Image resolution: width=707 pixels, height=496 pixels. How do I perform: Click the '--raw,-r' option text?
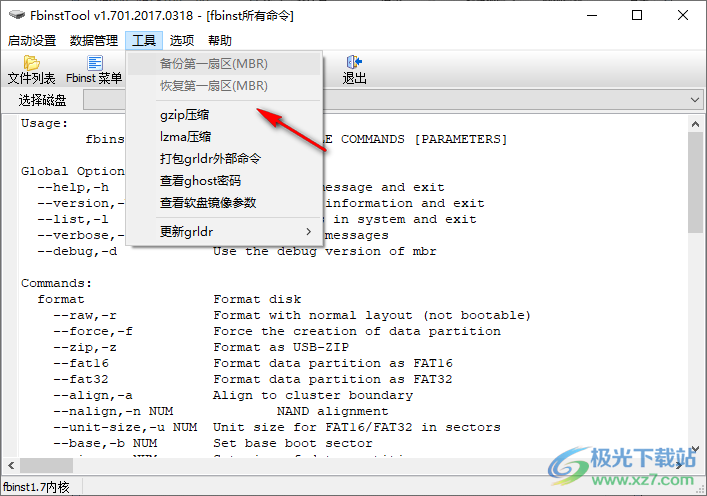tap(85, 315)
